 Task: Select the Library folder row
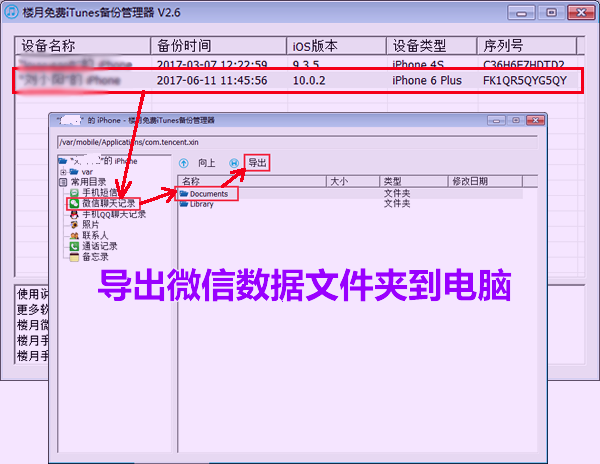350,204
